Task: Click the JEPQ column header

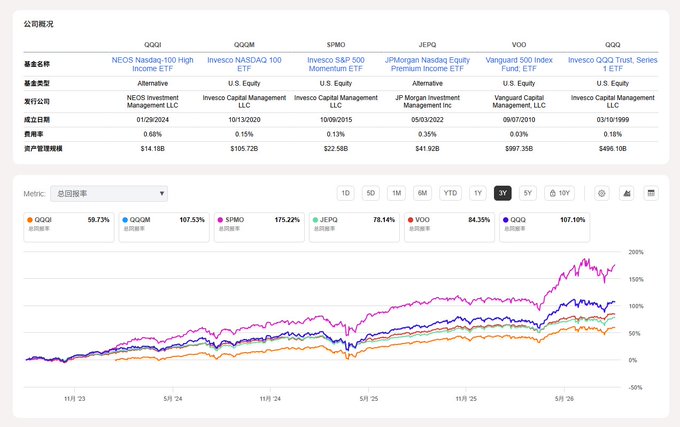Action: pos(428,45)
